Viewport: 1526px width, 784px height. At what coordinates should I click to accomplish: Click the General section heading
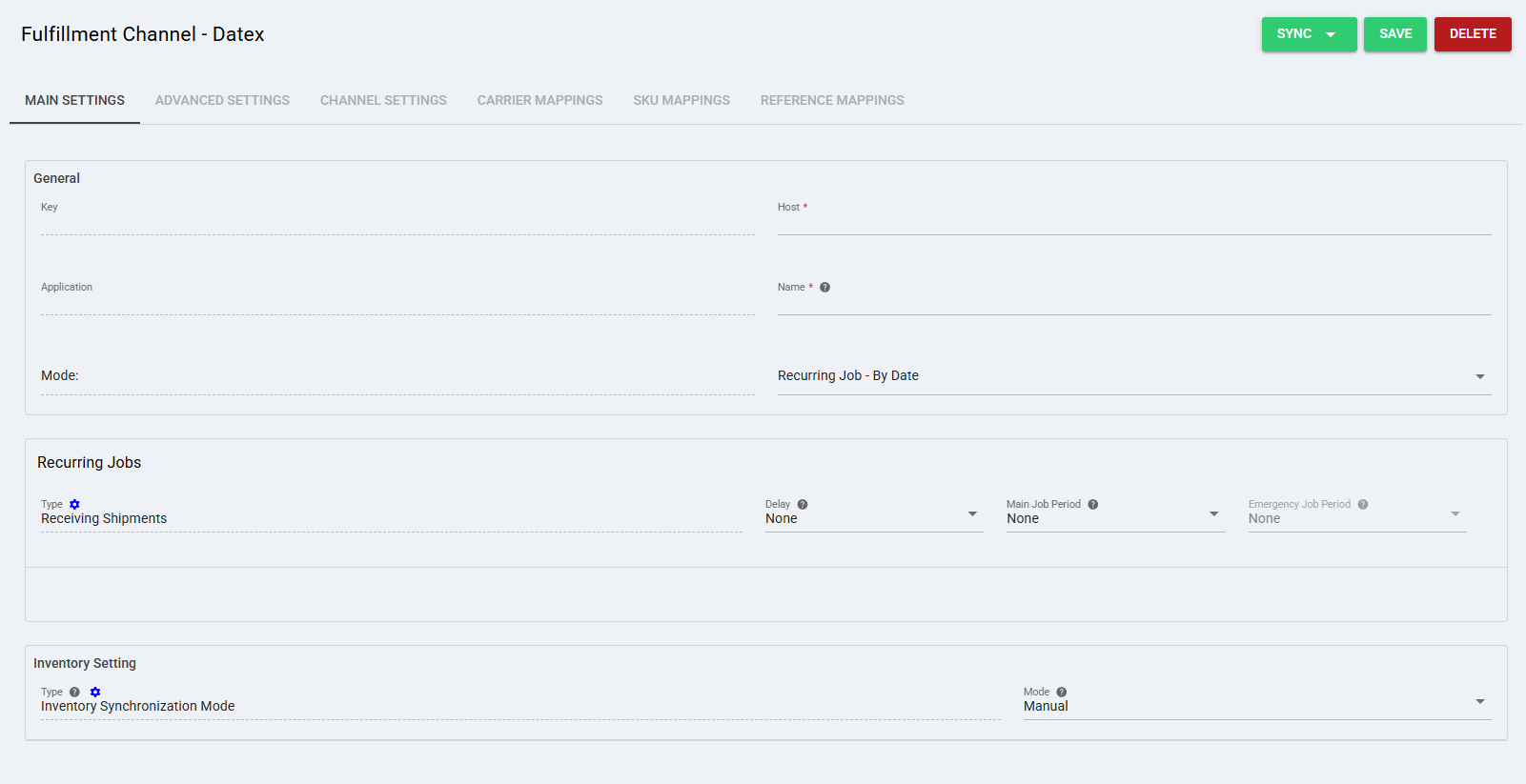pyautogui.click(x=56, y=178)
